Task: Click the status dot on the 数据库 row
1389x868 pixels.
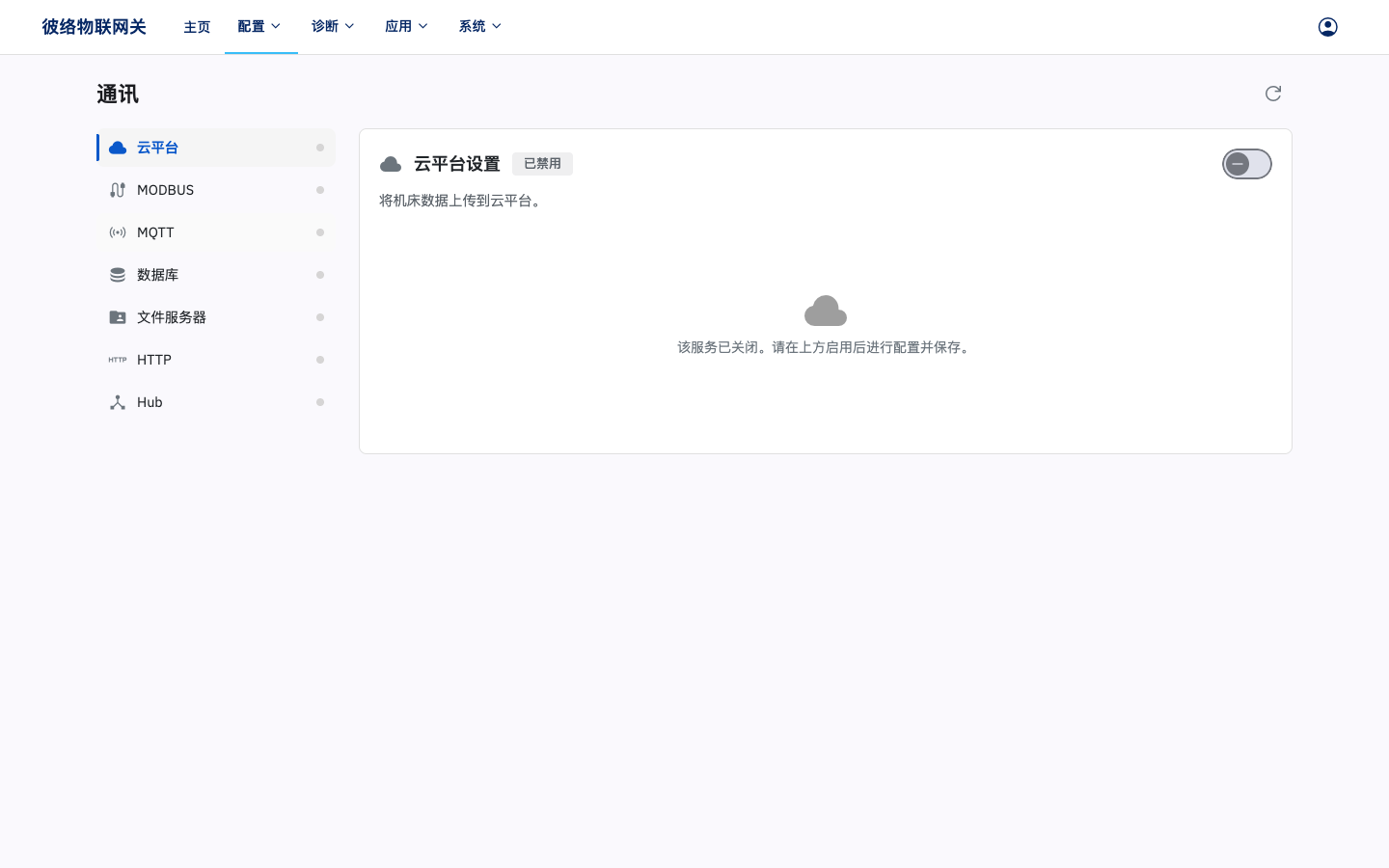Action: (320, 275)
